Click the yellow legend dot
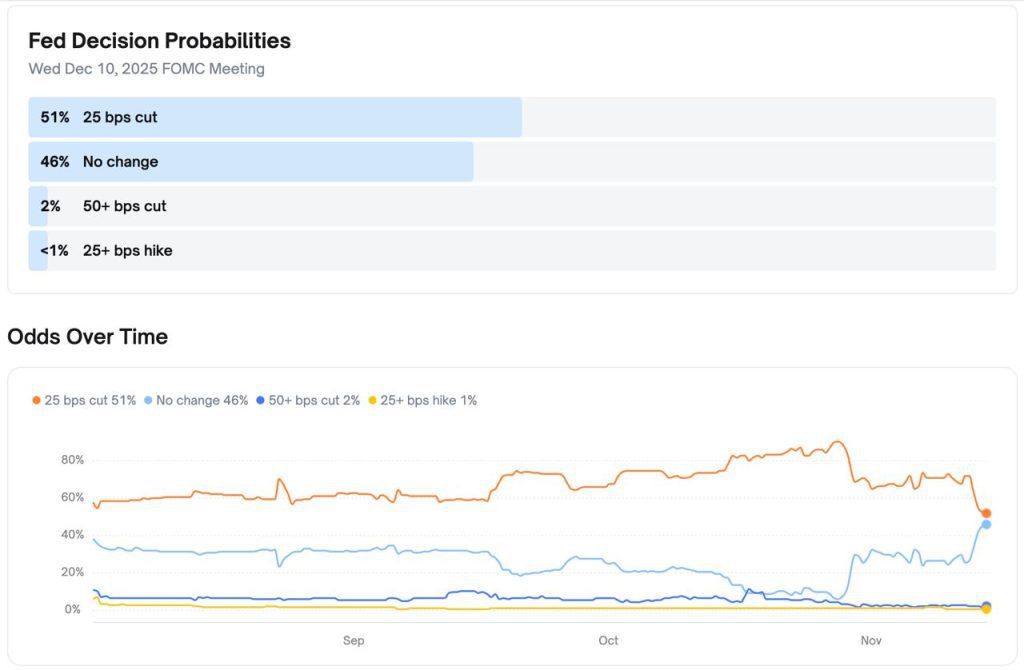 tap(373, 400)
